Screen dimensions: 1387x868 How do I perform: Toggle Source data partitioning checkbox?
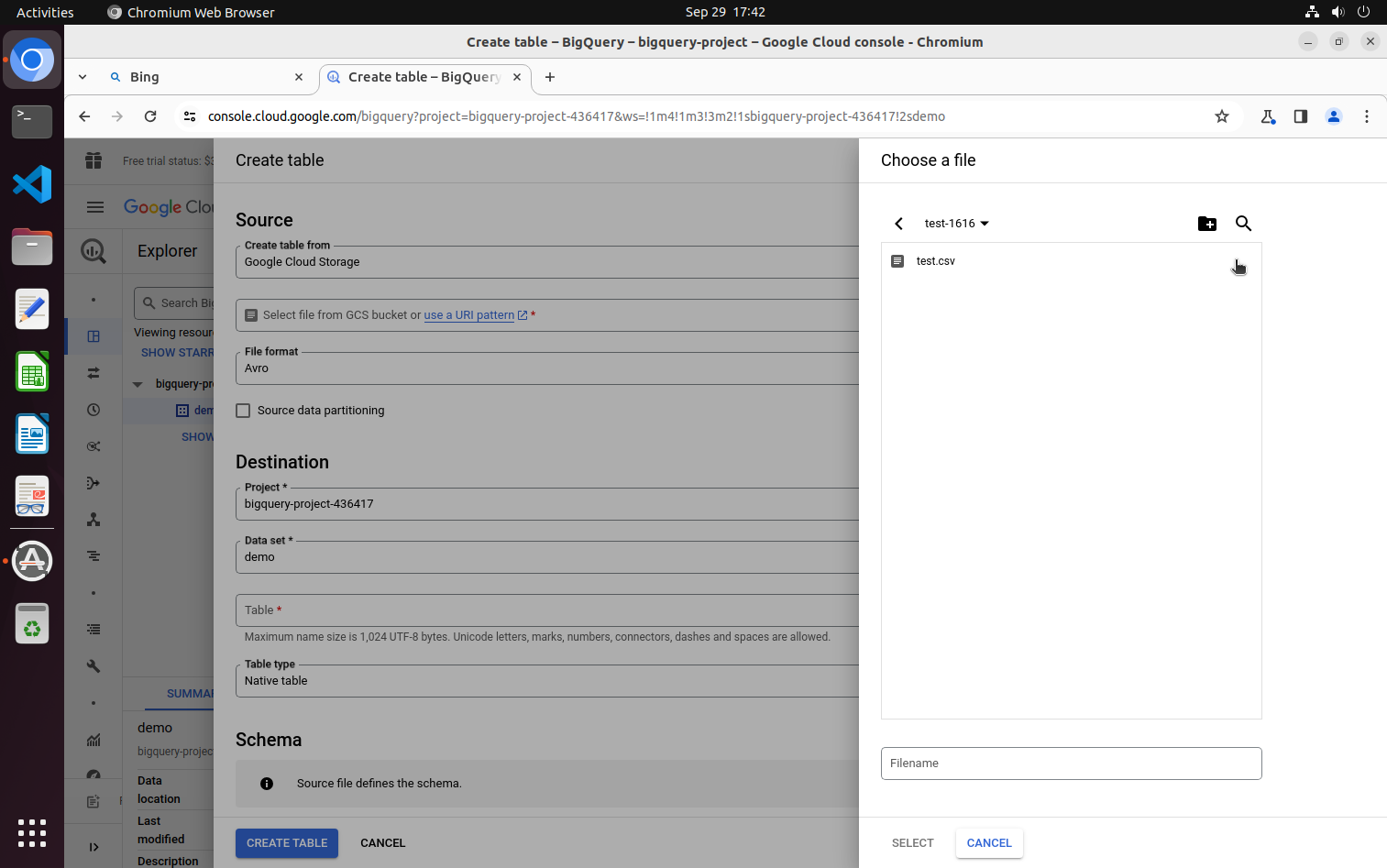click(x=243, y=411)
